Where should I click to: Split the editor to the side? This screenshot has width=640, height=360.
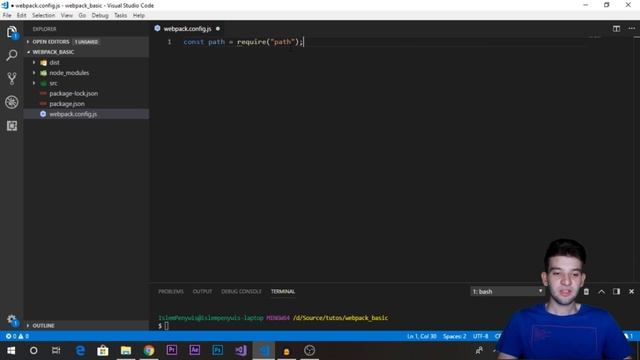616,29
